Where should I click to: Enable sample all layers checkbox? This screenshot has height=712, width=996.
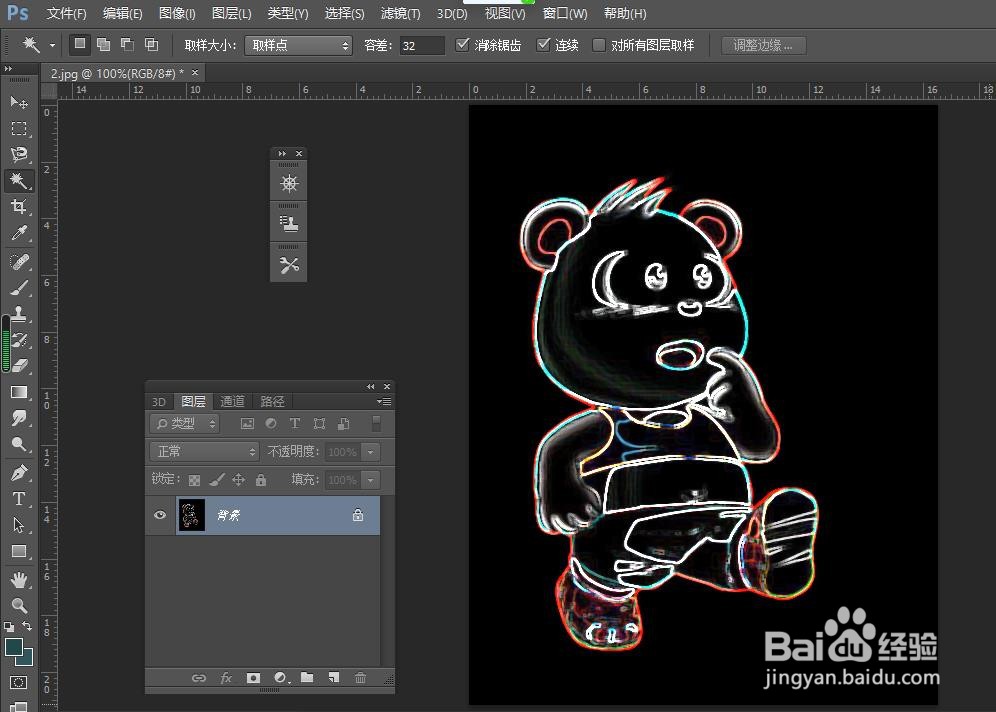pyautogui.click(x=599, y=45)
